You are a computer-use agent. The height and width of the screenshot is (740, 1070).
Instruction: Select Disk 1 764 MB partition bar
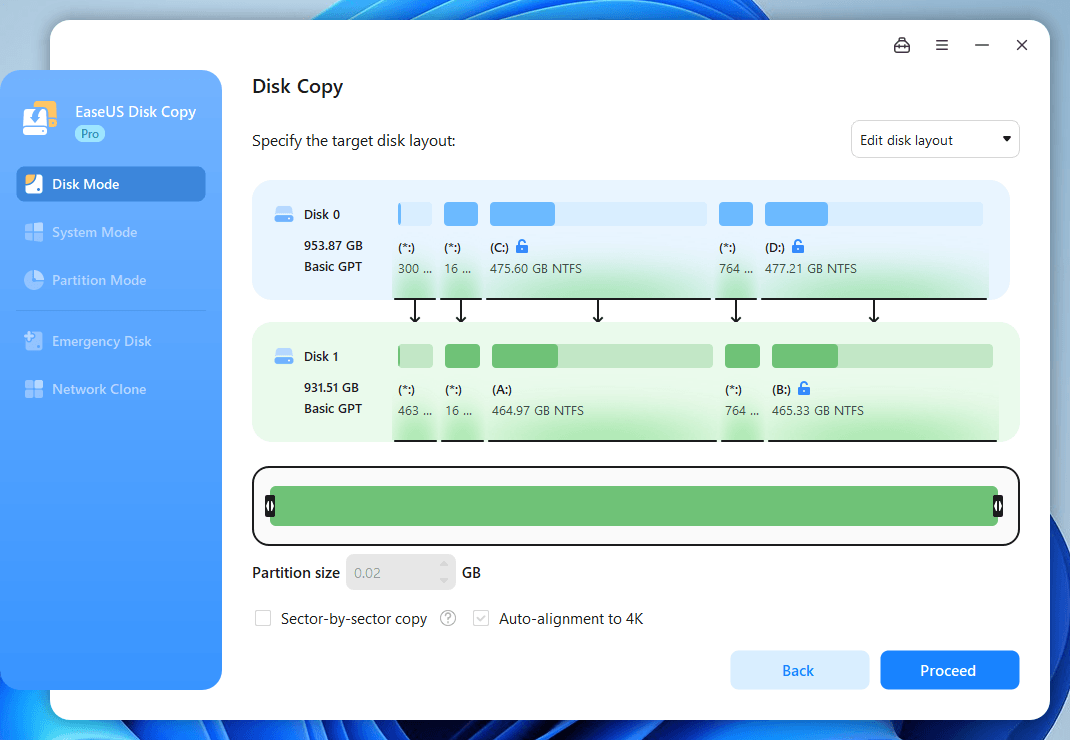pyautogui.click(x=742, y=356)
